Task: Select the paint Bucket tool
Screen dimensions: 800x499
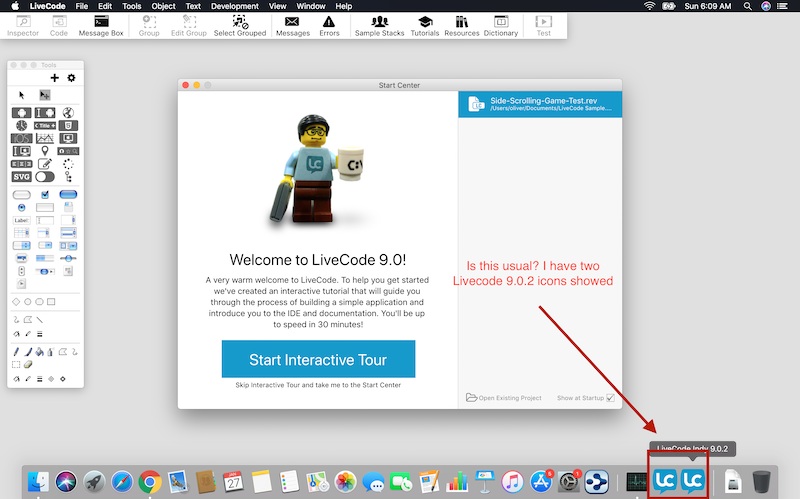Action: coord(39,352)
